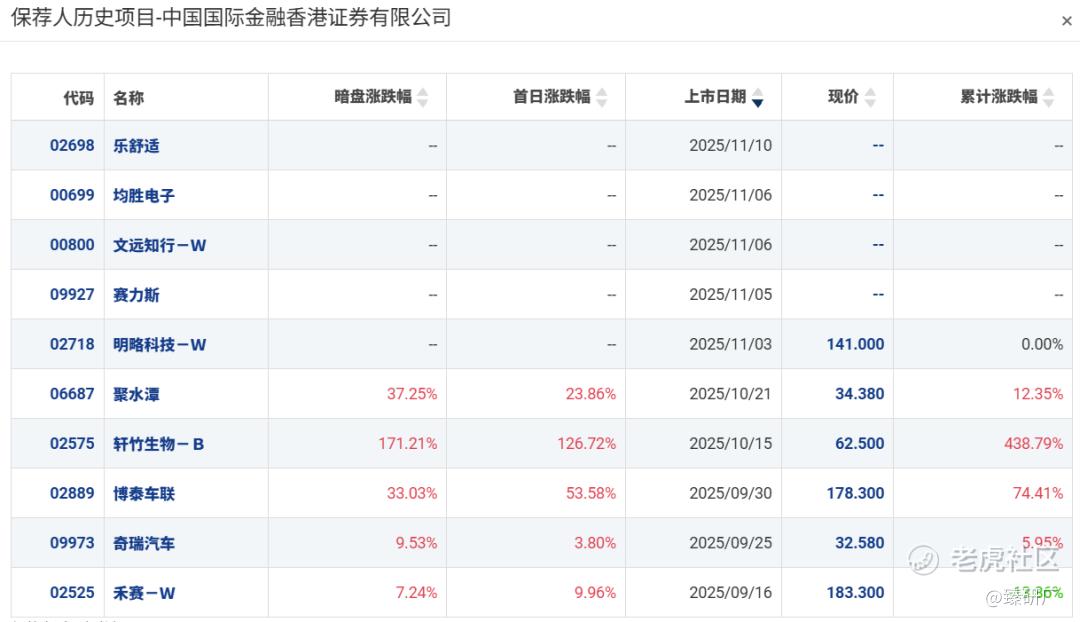Image resolution: width=1080 pixels, height=622 pixels.
Task: Select the 37.25% grey market value
Action: click(412, 393)
